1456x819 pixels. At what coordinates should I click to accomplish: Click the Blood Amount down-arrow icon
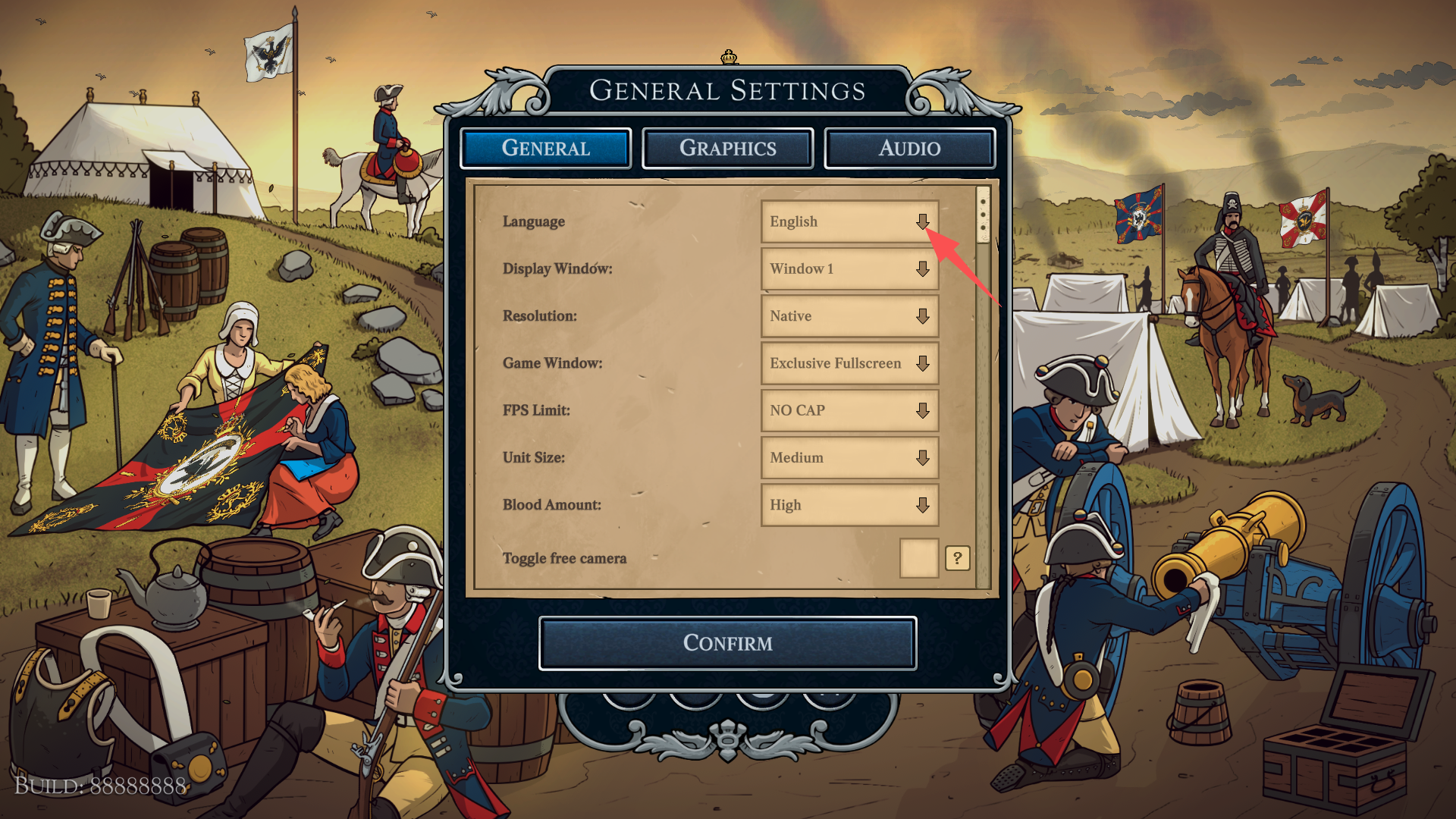pos(922,505)
